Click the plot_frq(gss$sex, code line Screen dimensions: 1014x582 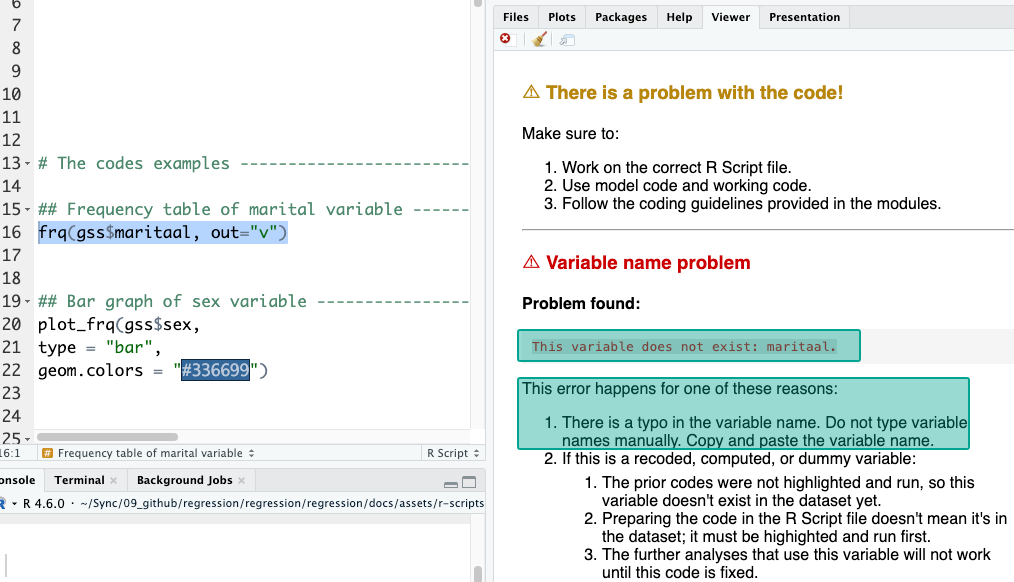pyautogui.click(x=119, y=325)
